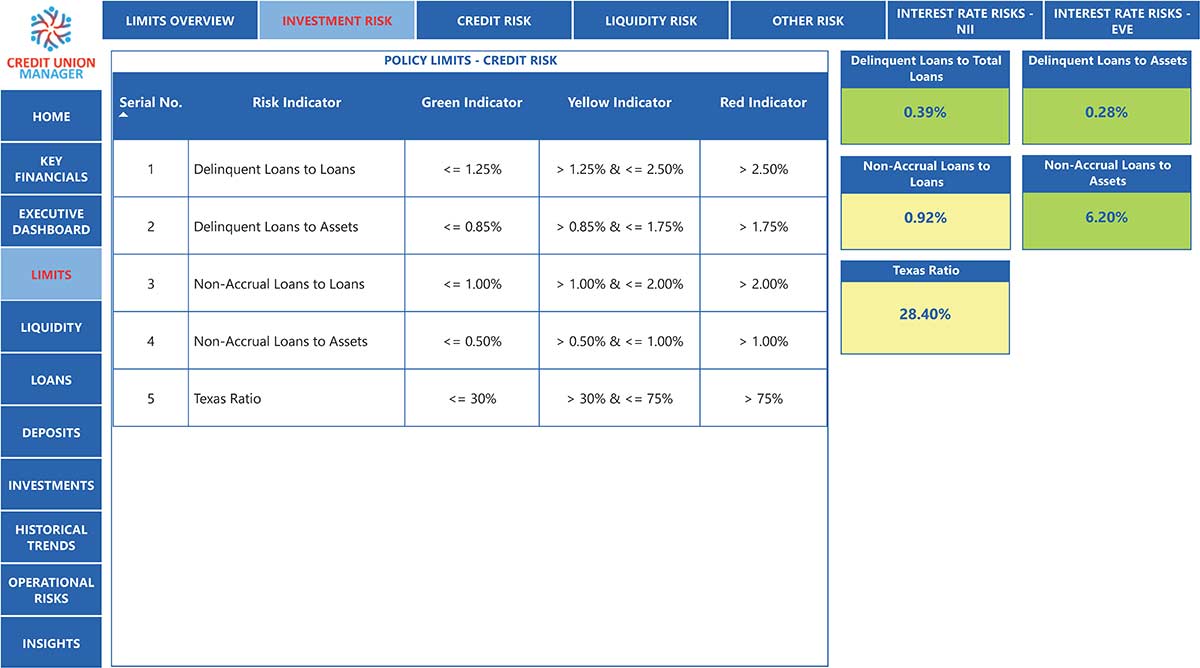Select Historical Trends in the sidebar

[51, 538]
